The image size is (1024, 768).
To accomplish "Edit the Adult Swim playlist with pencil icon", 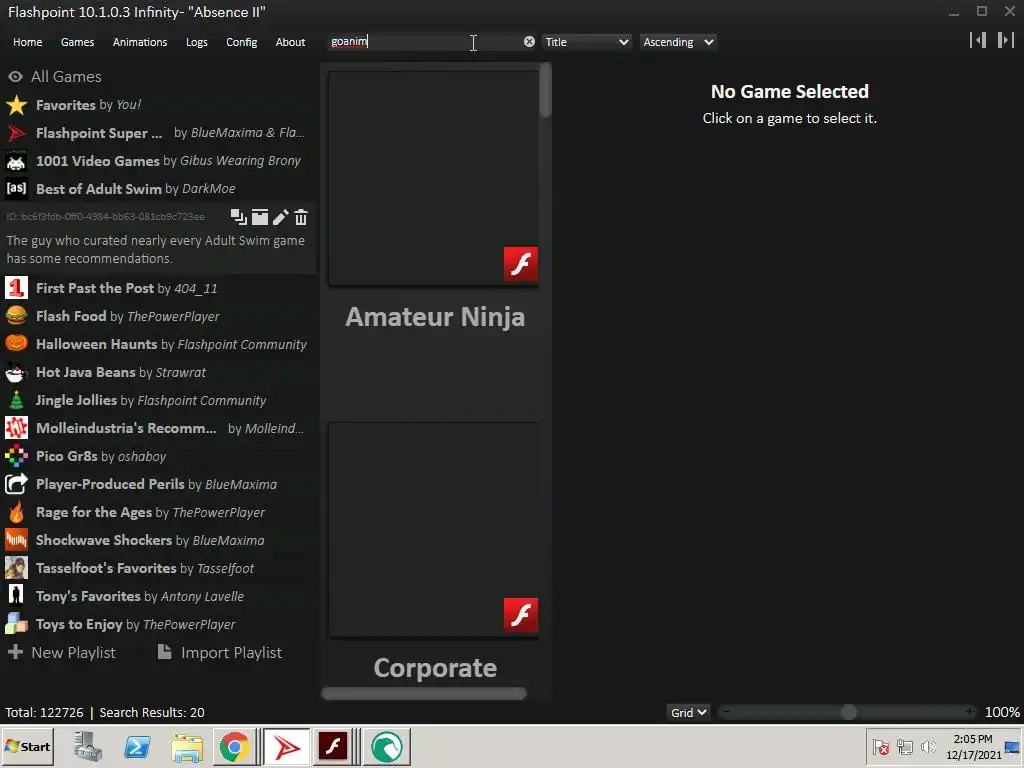I will (x=280, y=217).
